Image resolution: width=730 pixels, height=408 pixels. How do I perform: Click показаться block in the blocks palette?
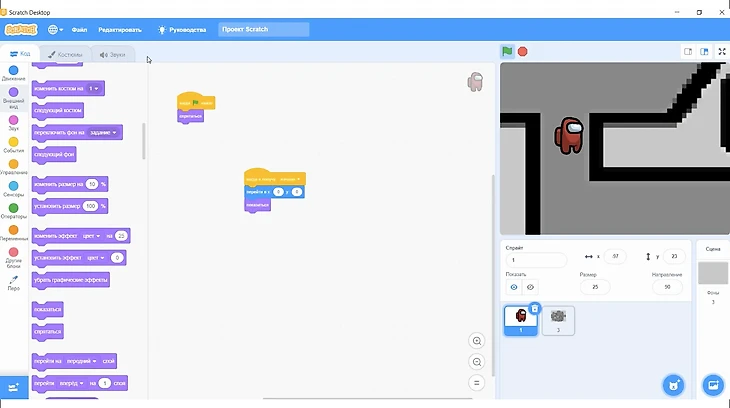[x=47, y=310]
